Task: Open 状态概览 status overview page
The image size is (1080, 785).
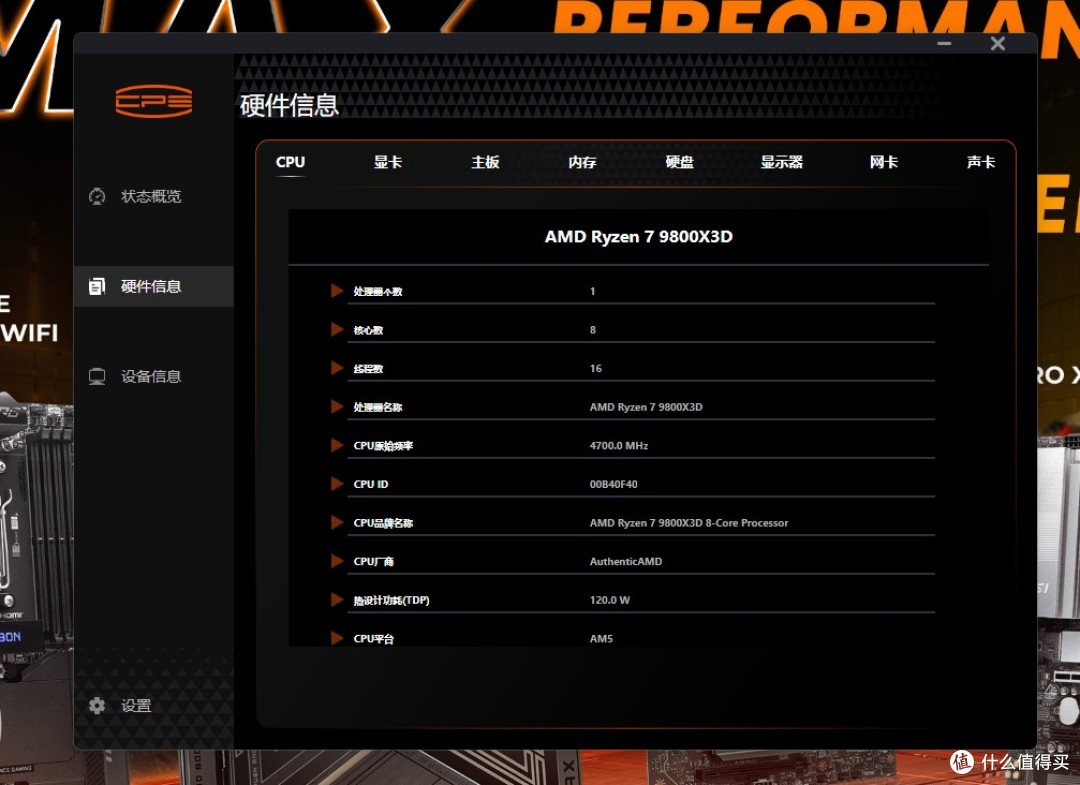Action: [151, 196]
